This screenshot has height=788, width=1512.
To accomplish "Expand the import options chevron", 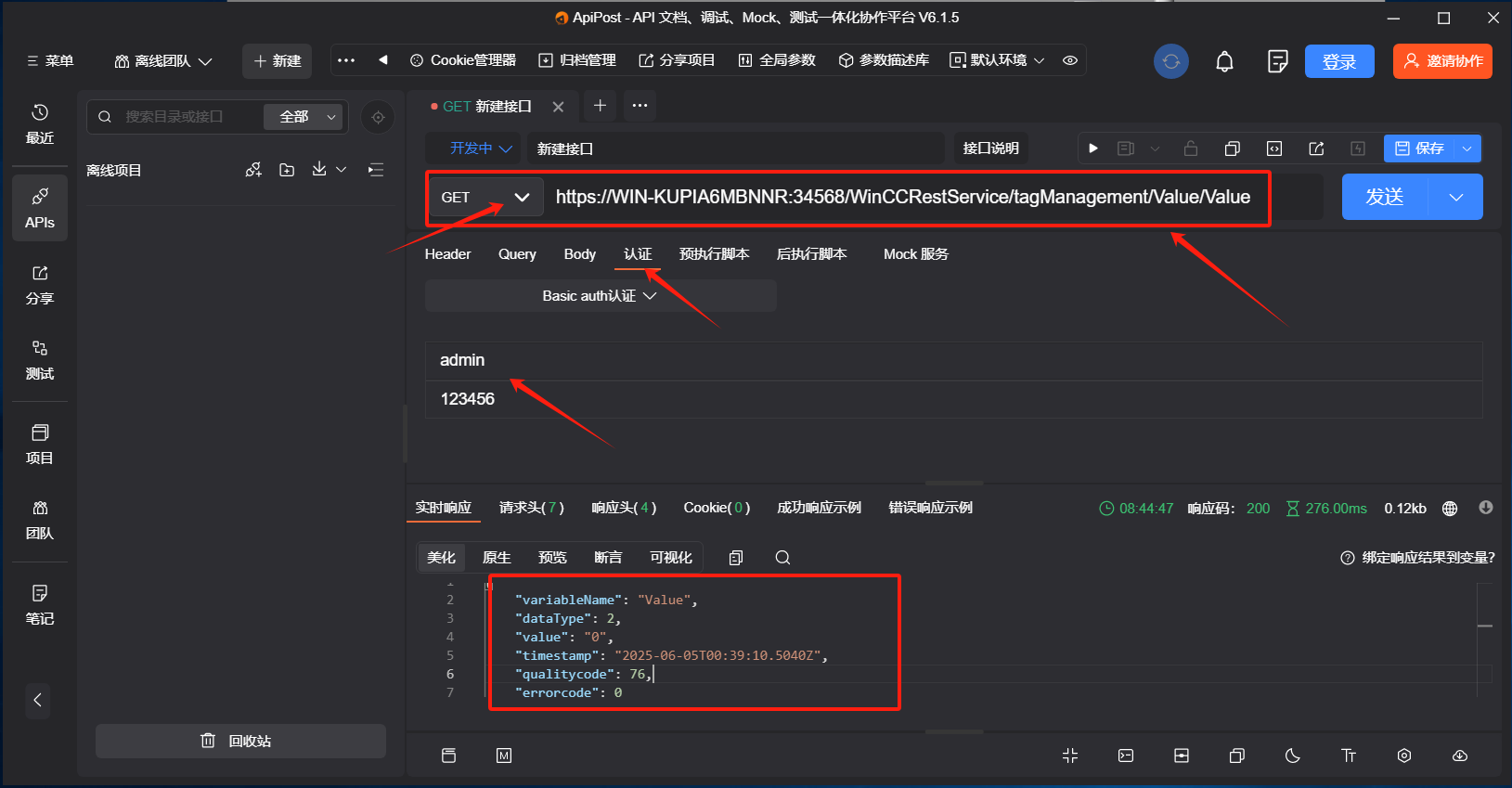I will tap(342, 170).
